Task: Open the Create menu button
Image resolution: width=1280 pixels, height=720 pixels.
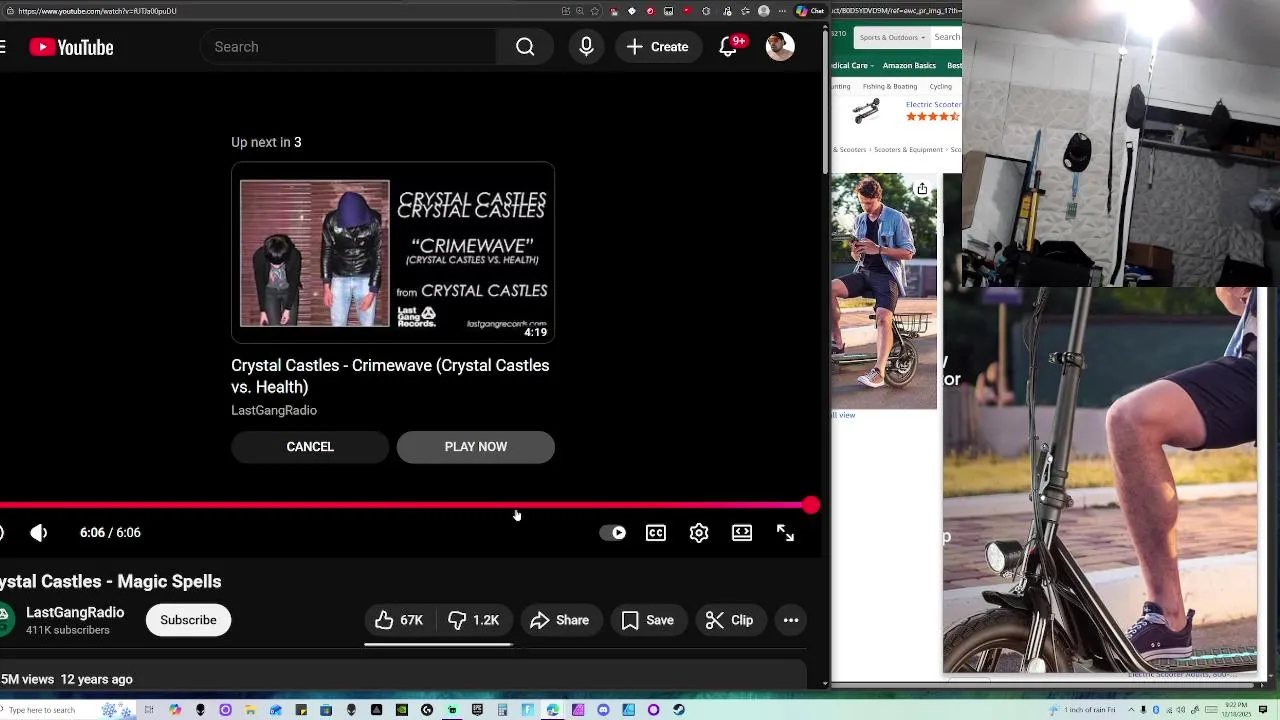Action: (657, 47)
